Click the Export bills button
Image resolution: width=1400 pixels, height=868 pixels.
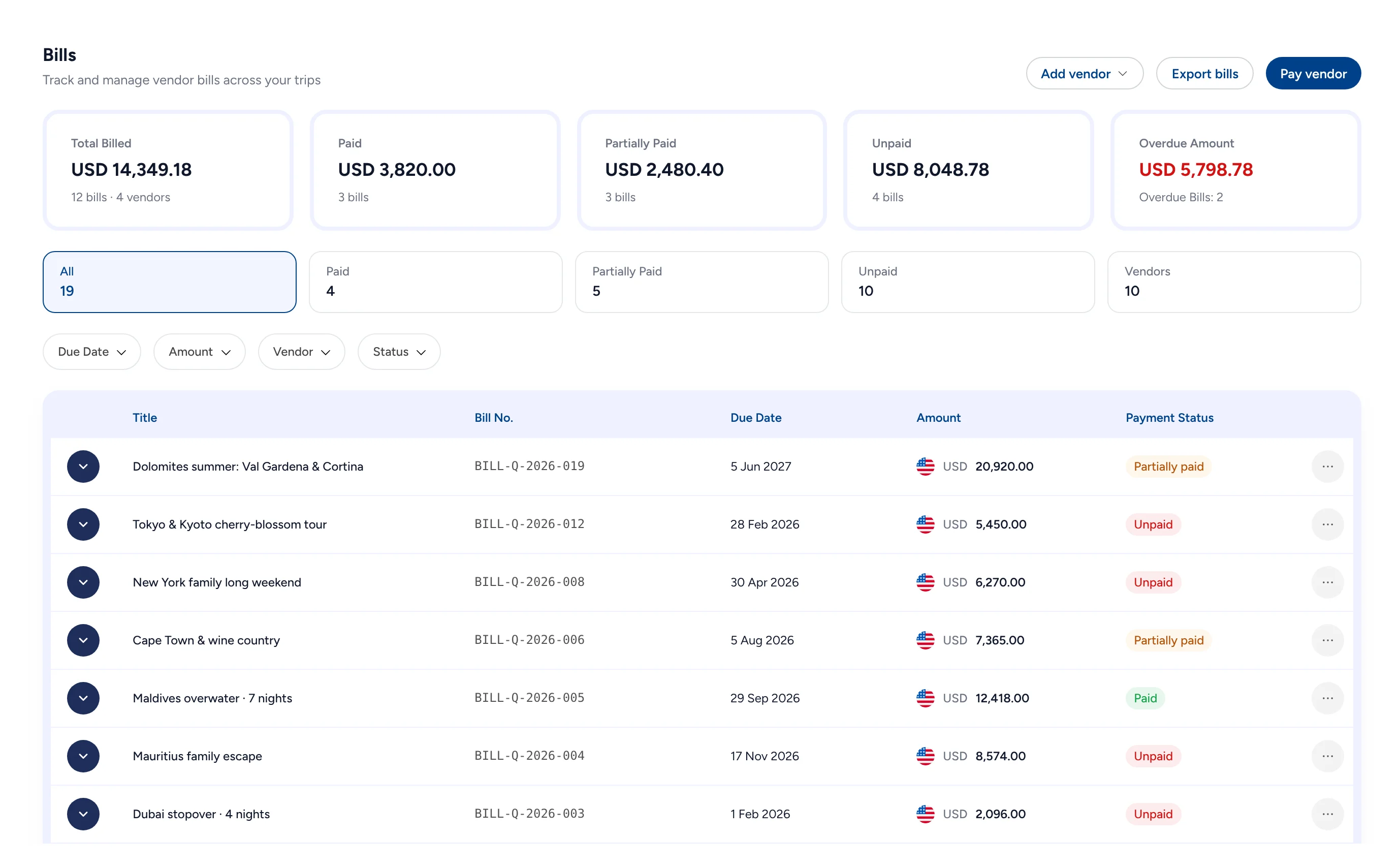click(1204, 74)
